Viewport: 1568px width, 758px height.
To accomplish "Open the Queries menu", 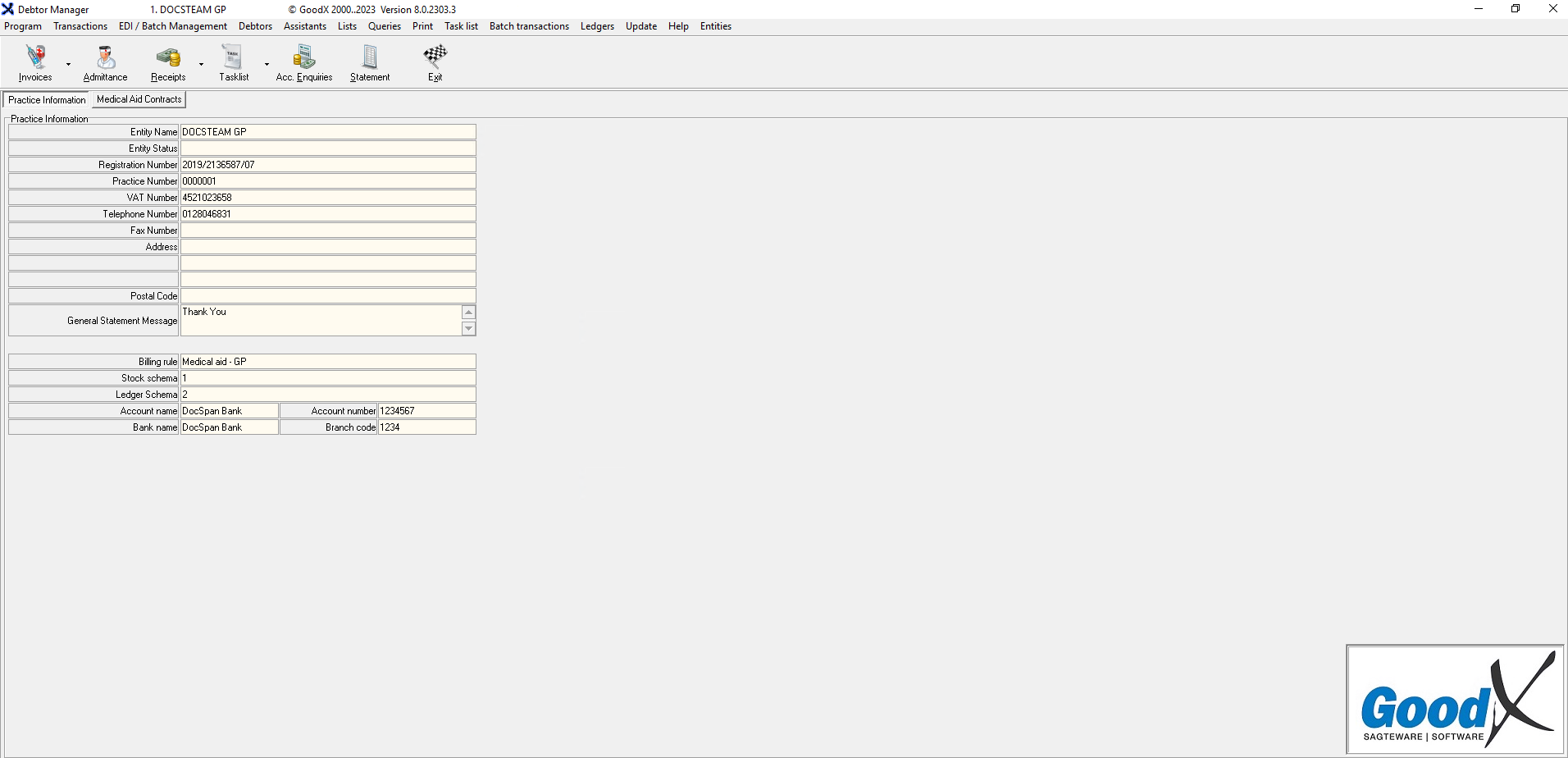I will coord(385,26).
